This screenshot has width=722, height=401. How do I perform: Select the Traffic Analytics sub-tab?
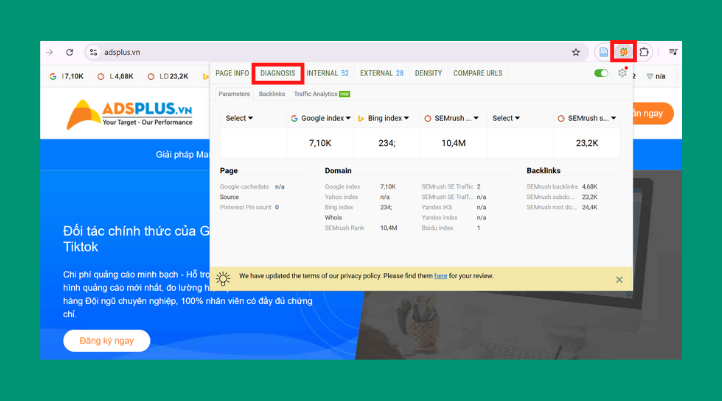(321, 94)
